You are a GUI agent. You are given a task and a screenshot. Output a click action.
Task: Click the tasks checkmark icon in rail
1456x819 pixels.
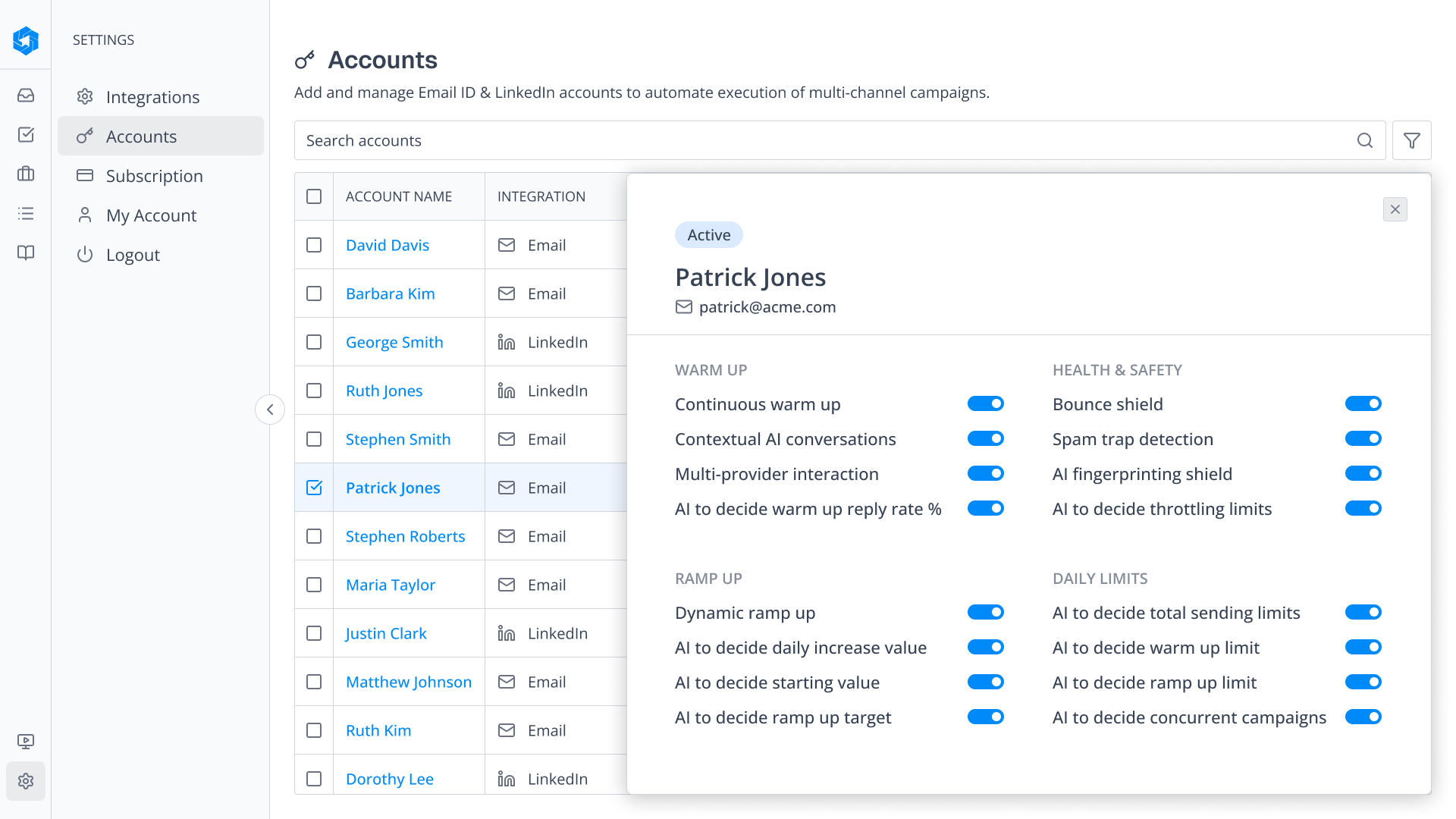click(x=26, y=135)
